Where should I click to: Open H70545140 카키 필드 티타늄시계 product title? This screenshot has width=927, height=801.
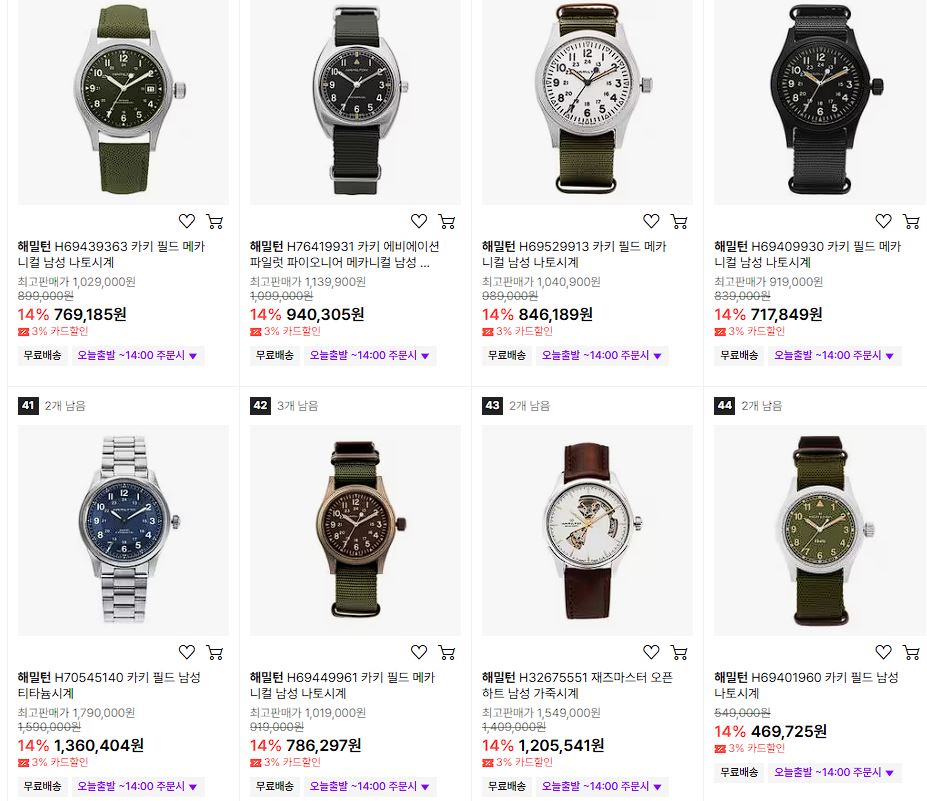[109, 685]
